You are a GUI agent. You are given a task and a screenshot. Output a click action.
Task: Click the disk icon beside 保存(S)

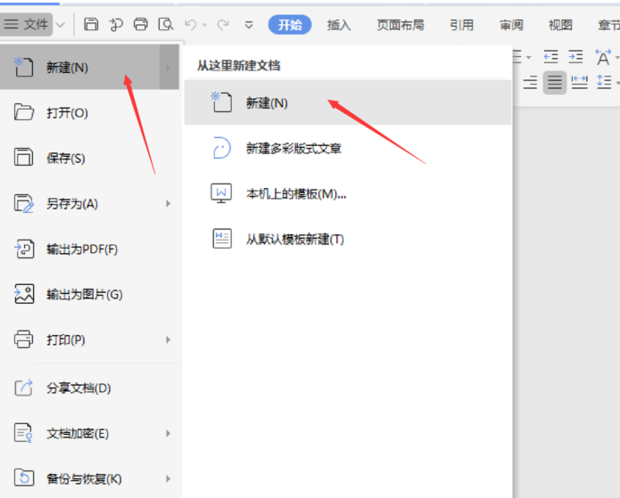(24, 157)
